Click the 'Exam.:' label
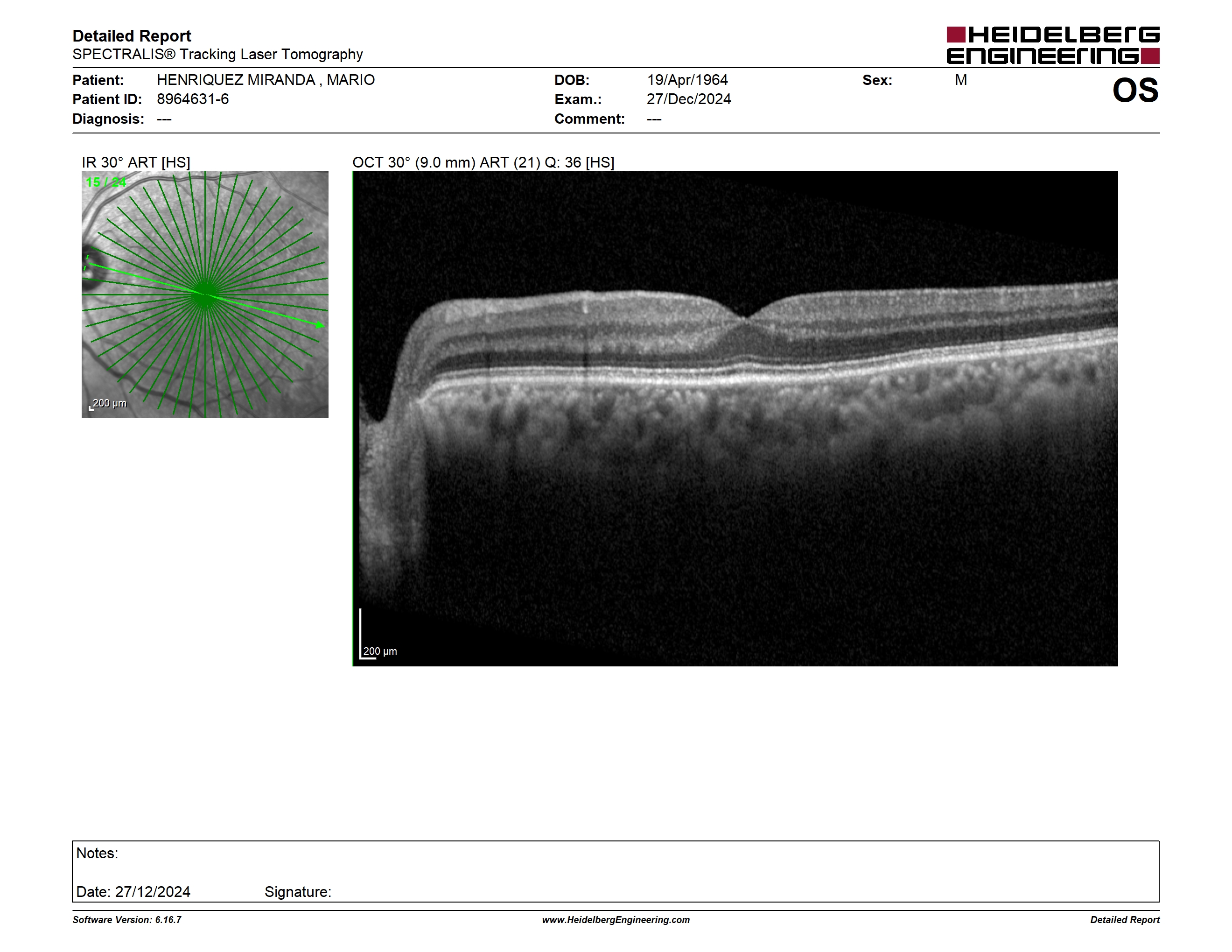Screen dimensions: 1232x952 point(578,99)
